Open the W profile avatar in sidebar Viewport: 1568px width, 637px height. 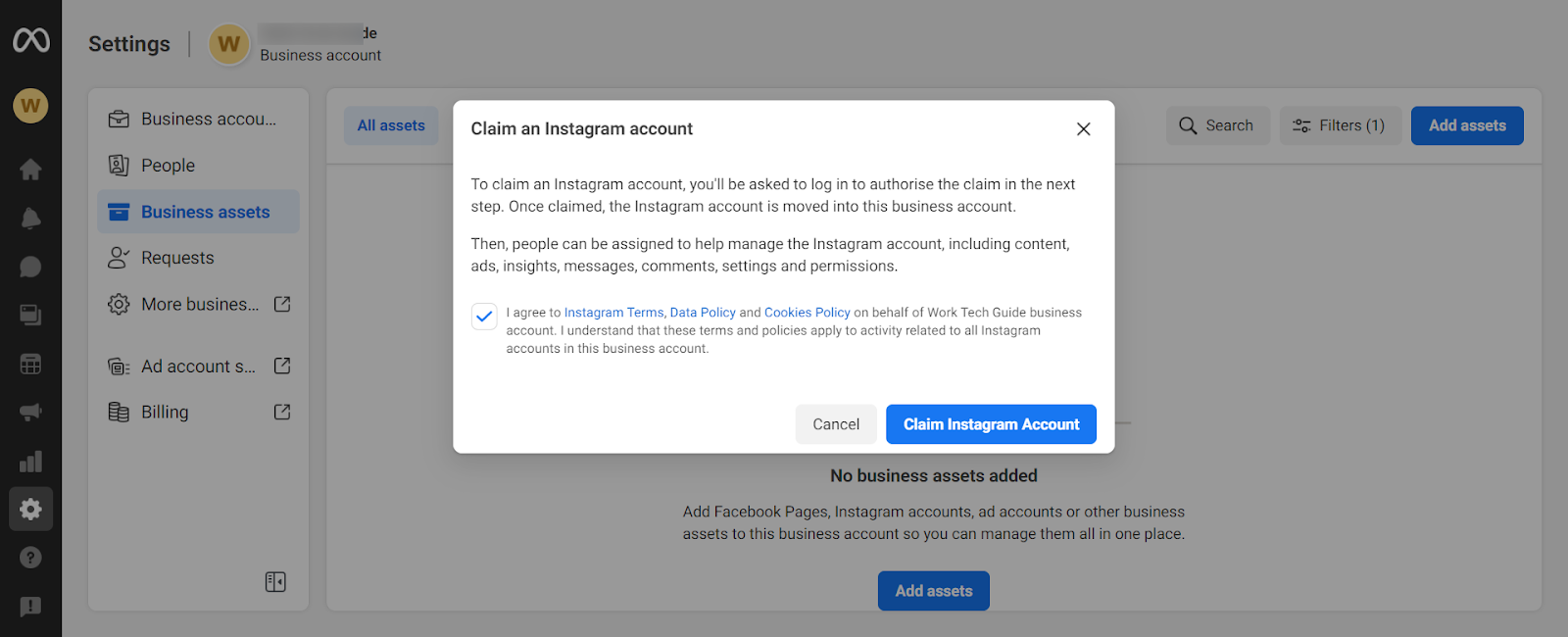[30, 106]
